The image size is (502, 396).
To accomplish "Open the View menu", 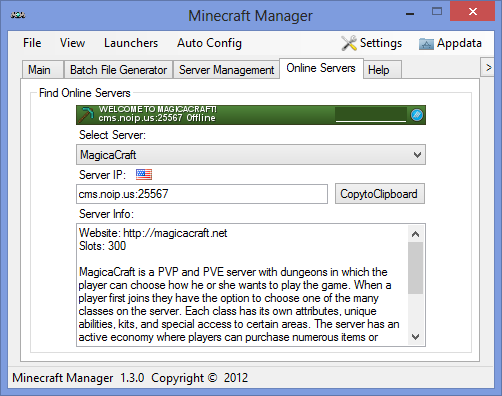I will click(72, 43).
